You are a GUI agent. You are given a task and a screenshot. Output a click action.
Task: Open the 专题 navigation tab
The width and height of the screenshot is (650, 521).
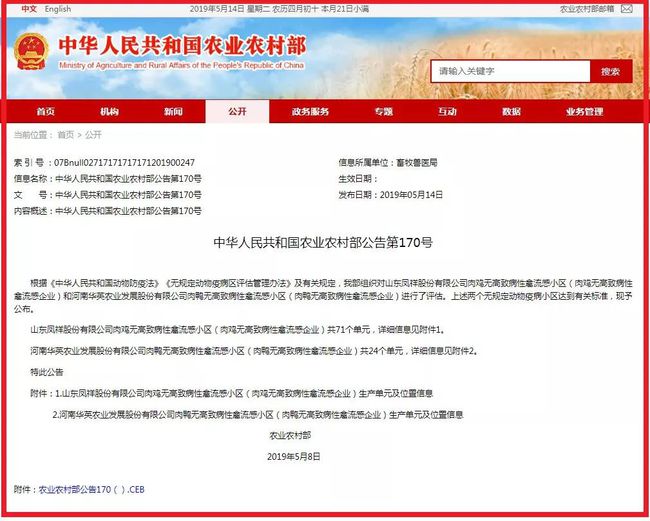click(383, 112)
